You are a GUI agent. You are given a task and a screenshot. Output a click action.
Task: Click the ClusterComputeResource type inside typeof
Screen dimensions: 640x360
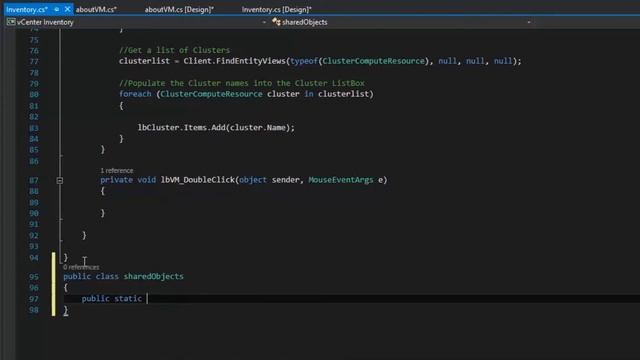[373, 61]
